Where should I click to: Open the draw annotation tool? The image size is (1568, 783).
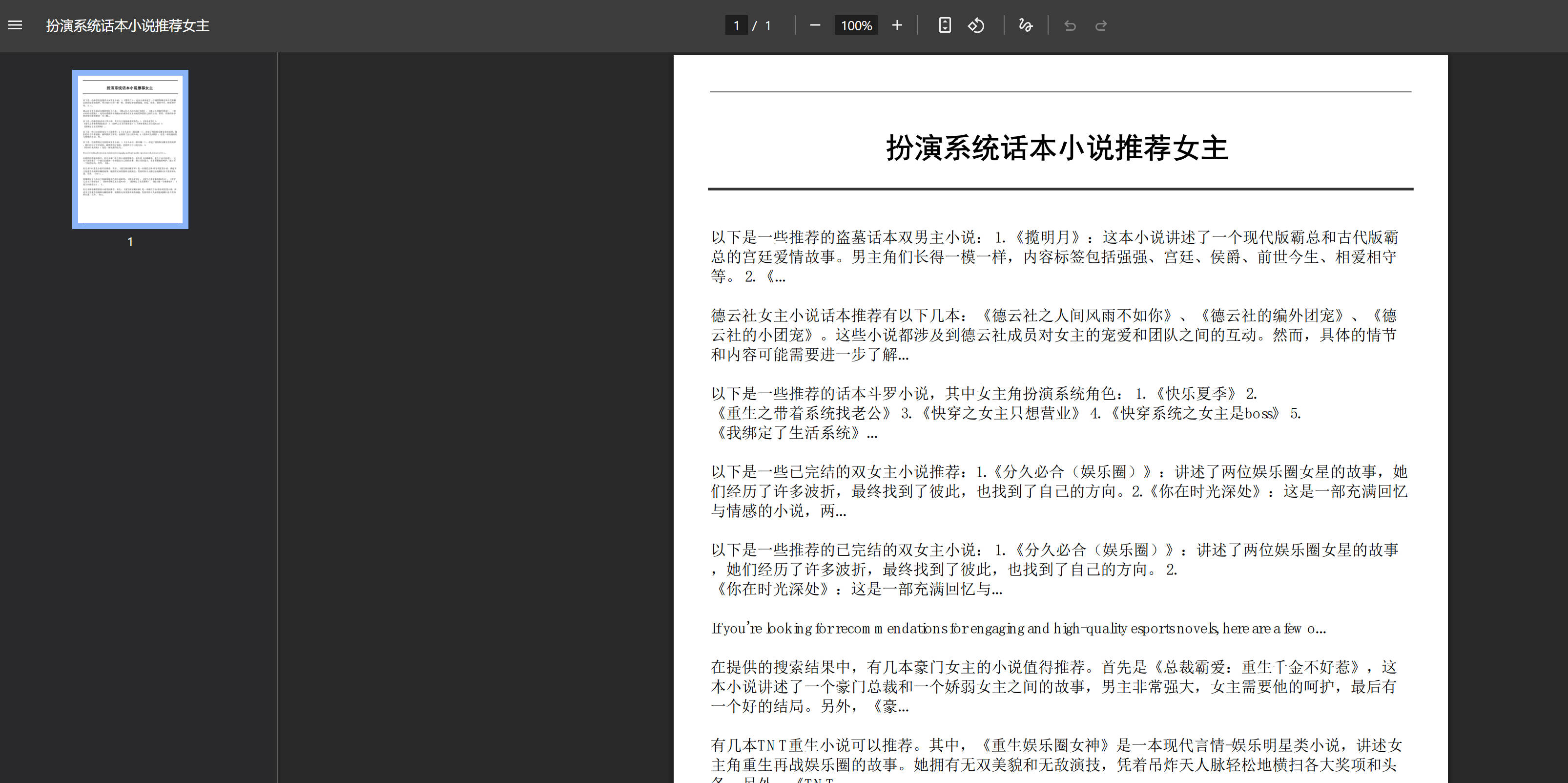[1025, 25]
